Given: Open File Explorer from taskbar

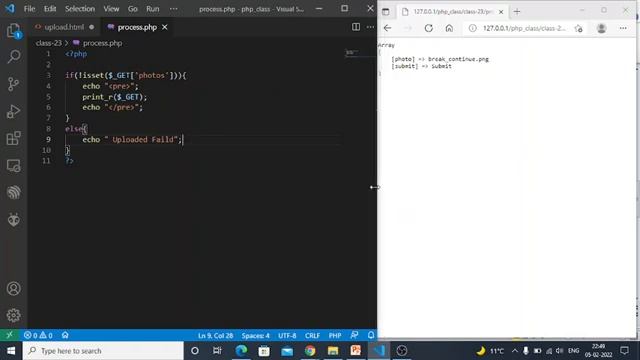Looking at the screenshot, I should pyautogui.click(x=333, y=351).
